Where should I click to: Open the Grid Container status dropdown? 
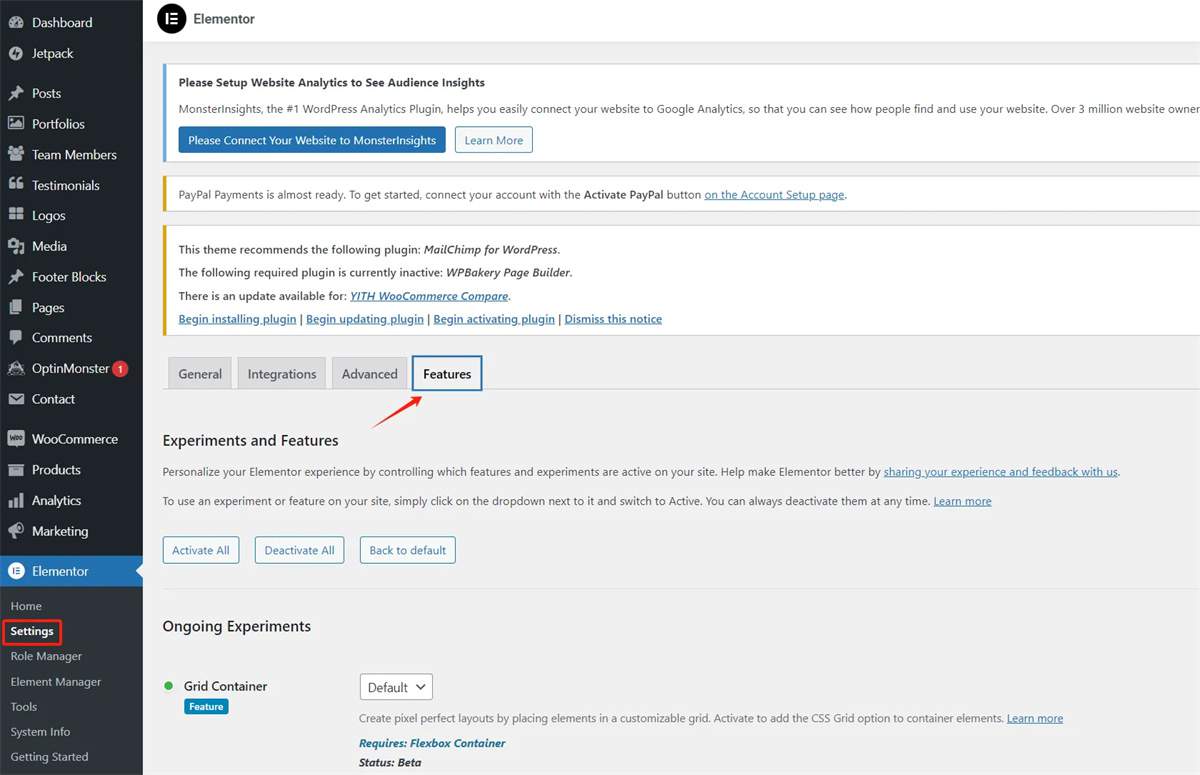pyautogui.click(x=396, y=687)
